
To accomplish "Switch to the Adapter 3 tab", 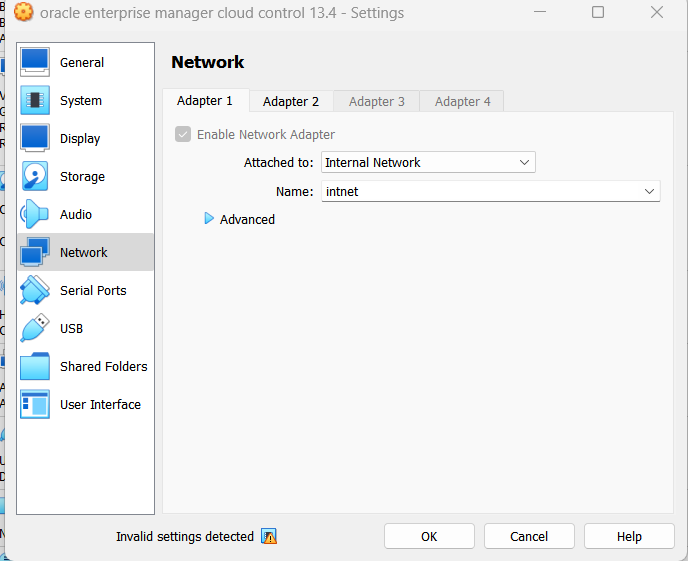I will pyautogui.click(x=376, y=102).
